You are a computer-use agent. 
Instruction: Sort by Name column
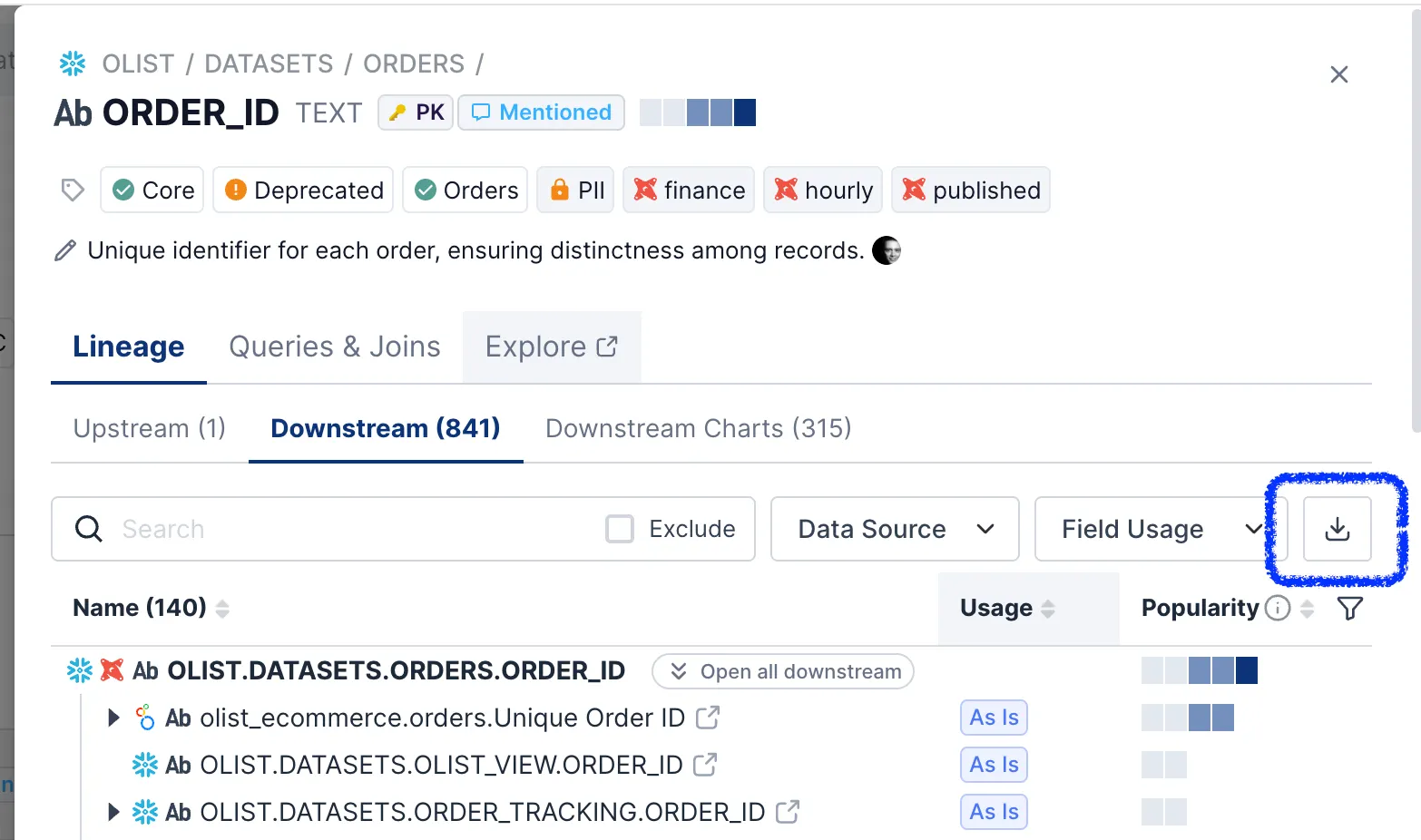pyautogui.click(x=222, y=609)
